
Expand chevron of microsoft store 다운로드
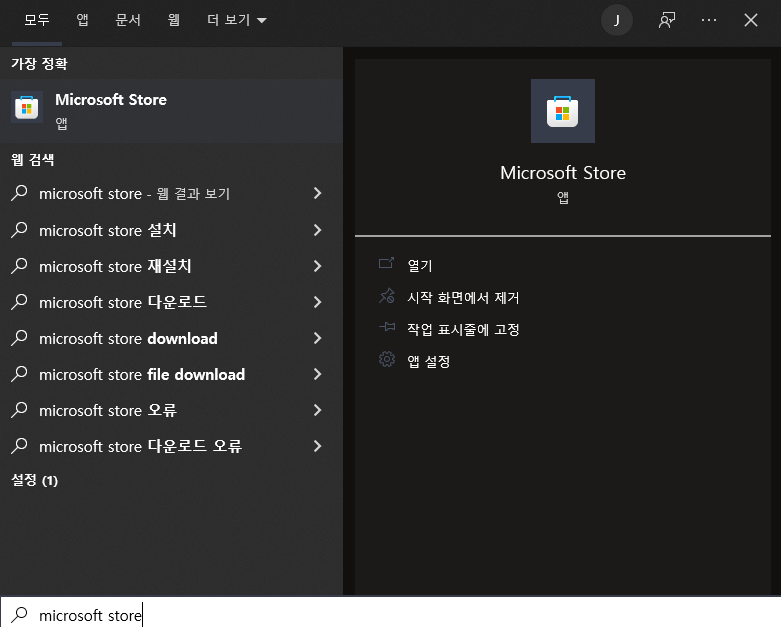point(317,302)
